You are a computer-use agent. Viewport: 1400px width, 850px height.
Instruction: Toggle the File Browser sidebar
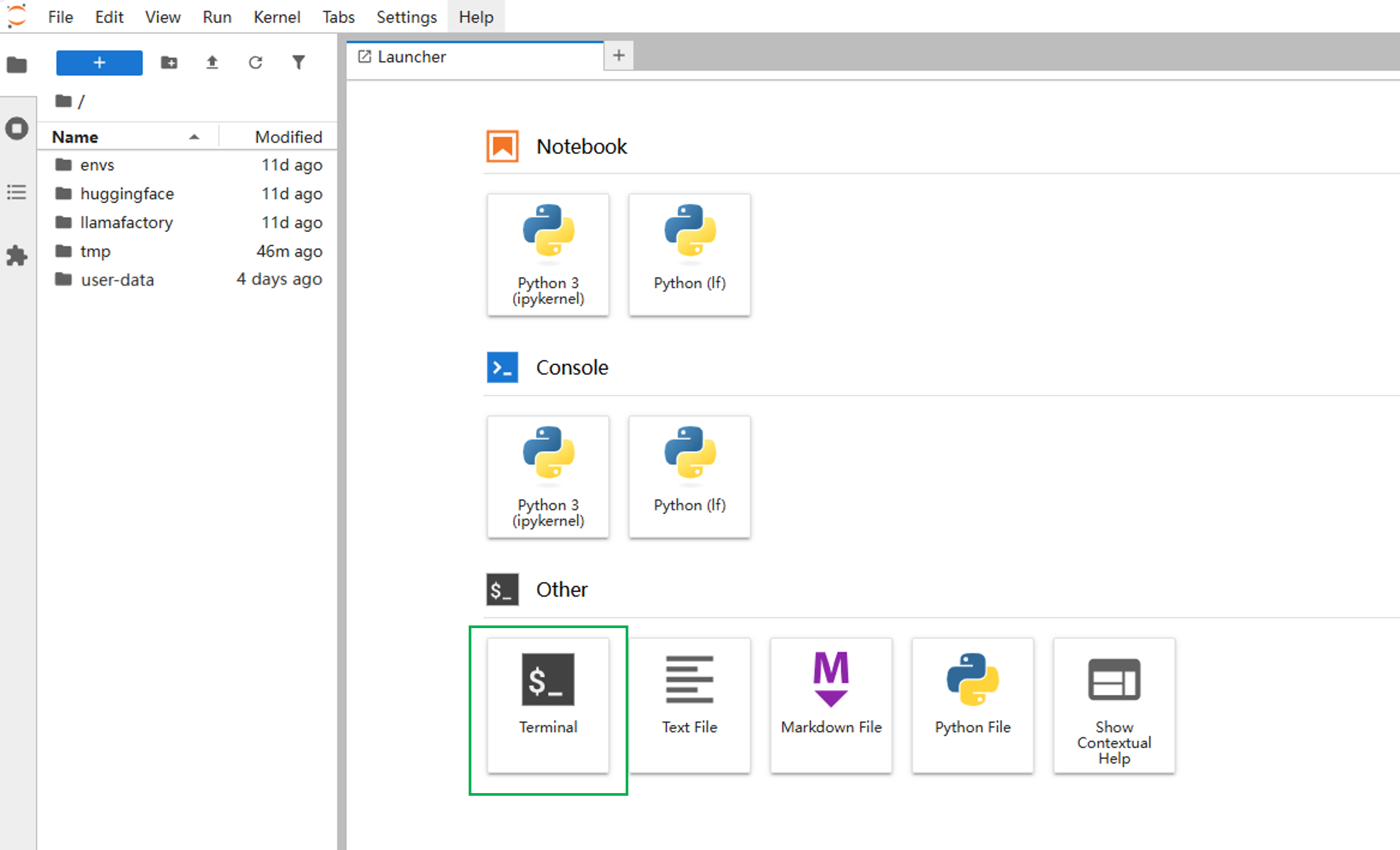coord(17,65)
